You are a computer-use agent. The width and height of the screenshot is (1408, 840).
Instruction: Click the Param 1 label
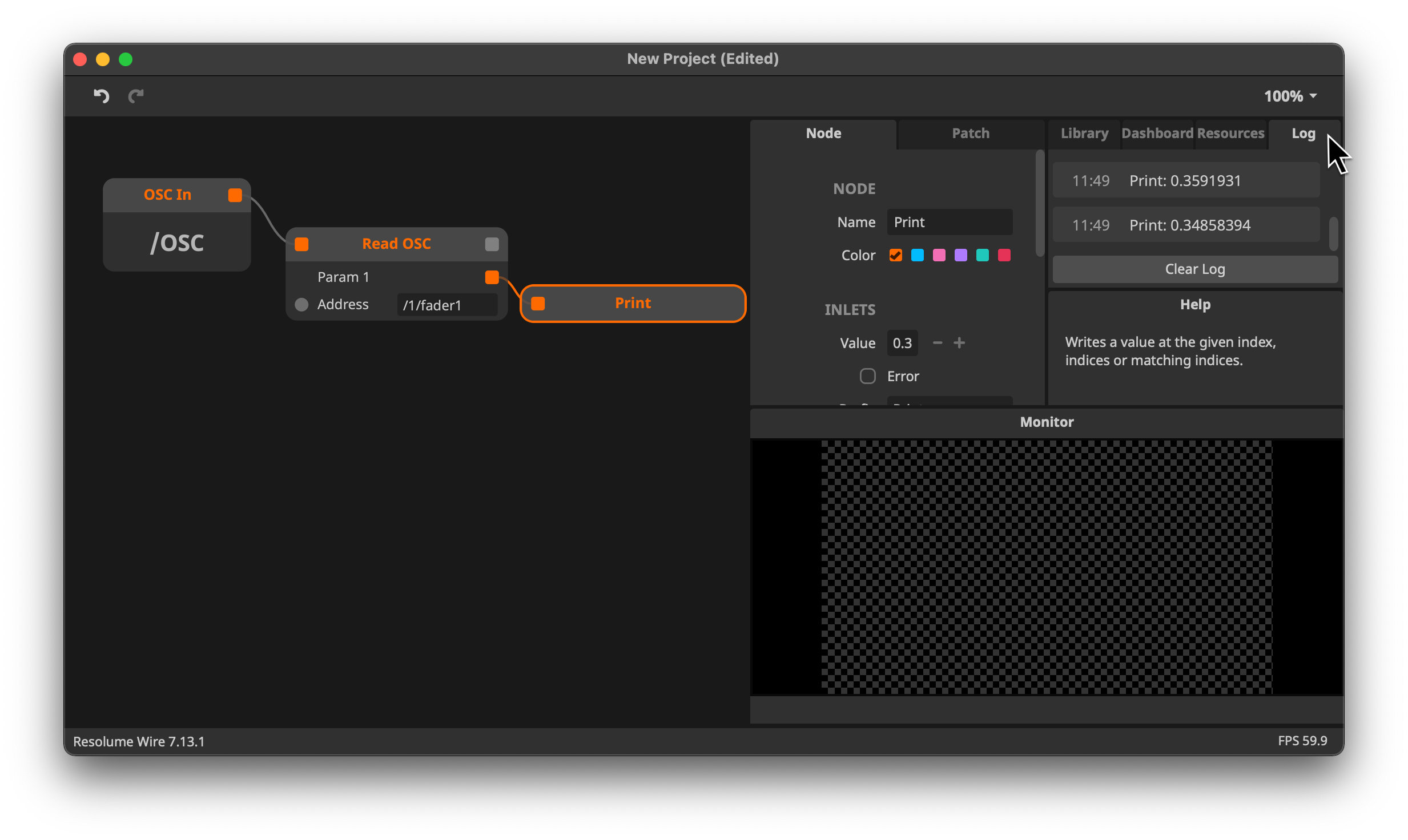[x=343, y=277]
